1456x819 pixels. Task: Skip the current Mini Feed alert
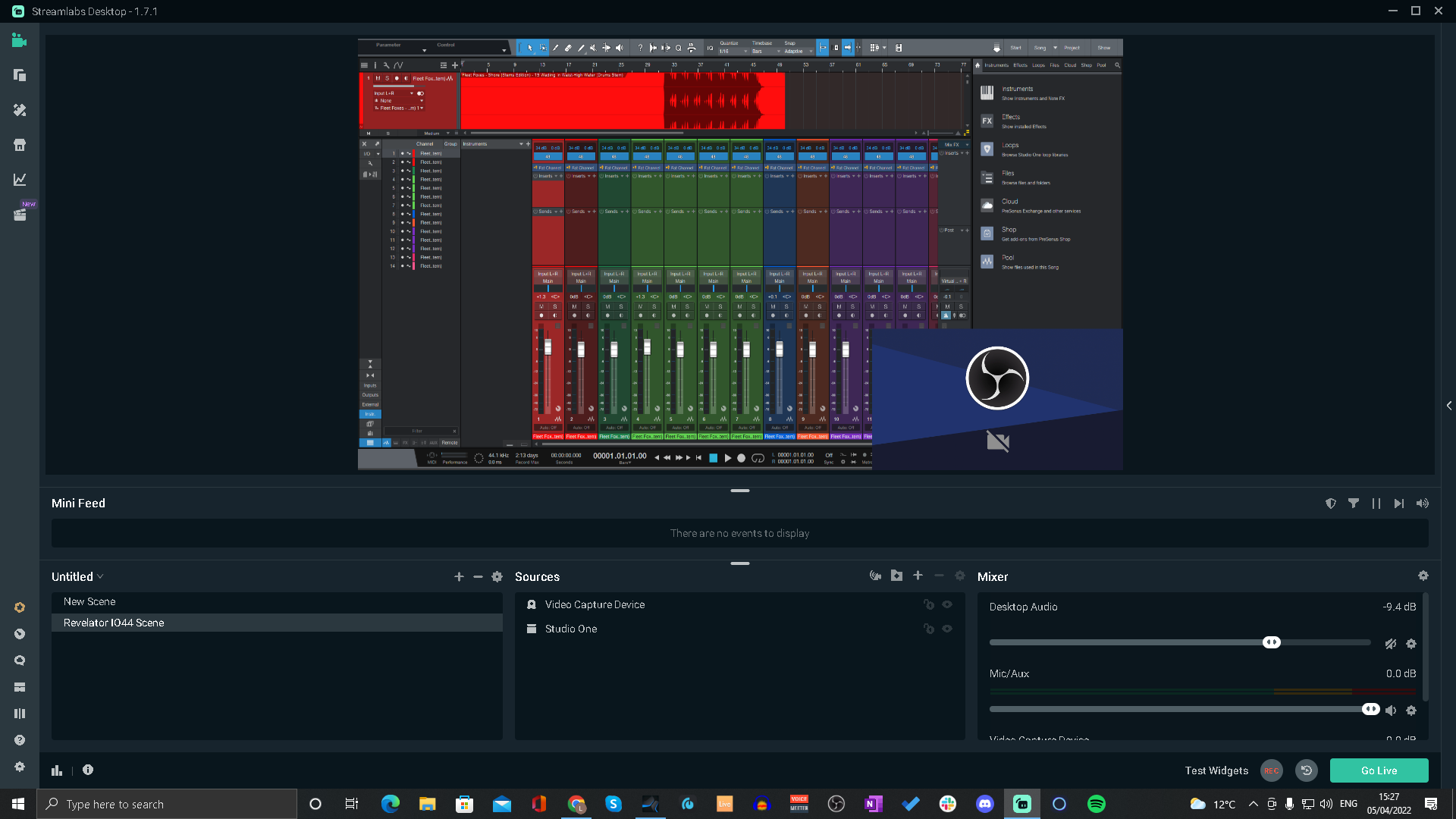click(1399, 504)
